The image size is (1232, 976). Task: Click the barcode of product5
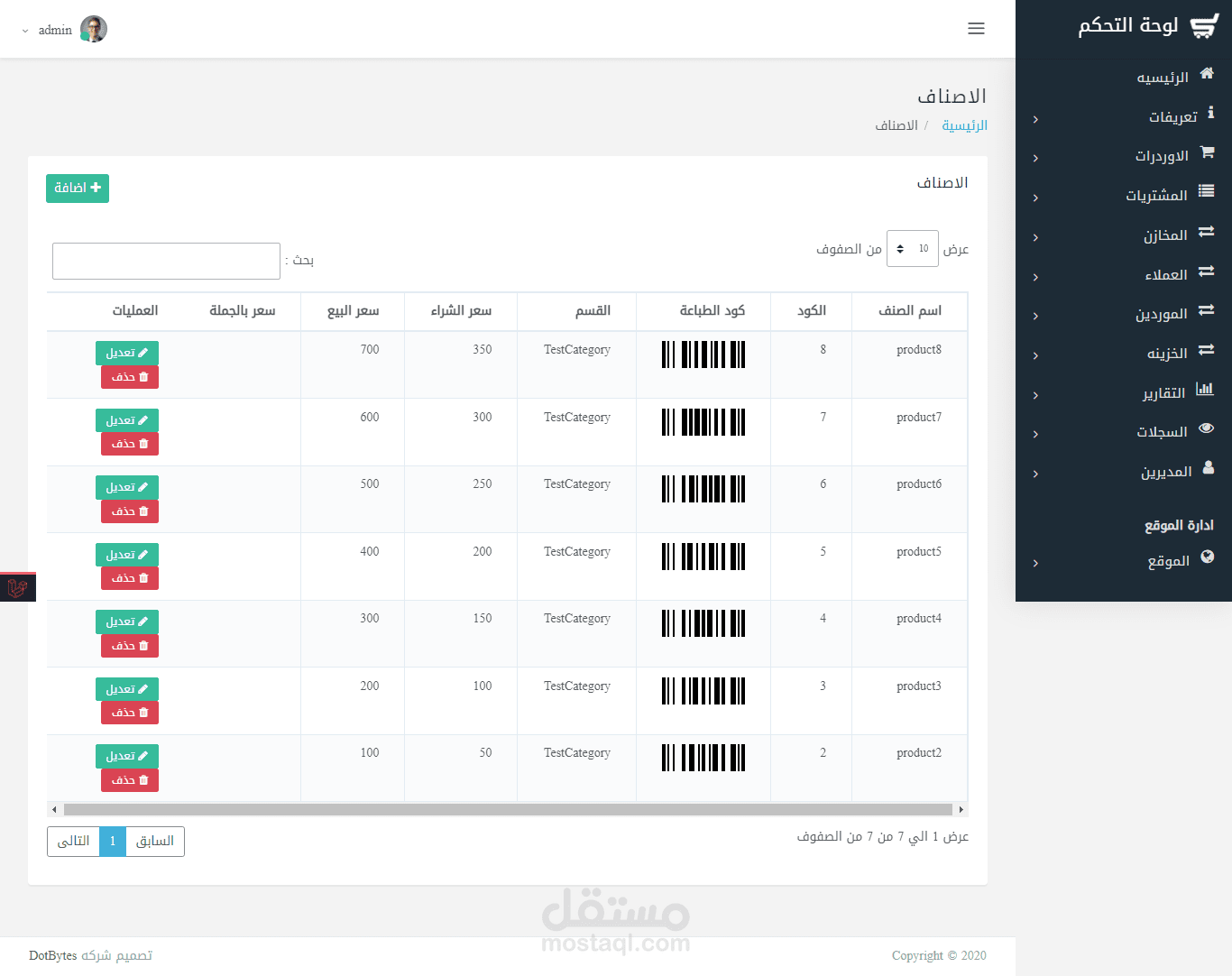click(x=703, y=557)
